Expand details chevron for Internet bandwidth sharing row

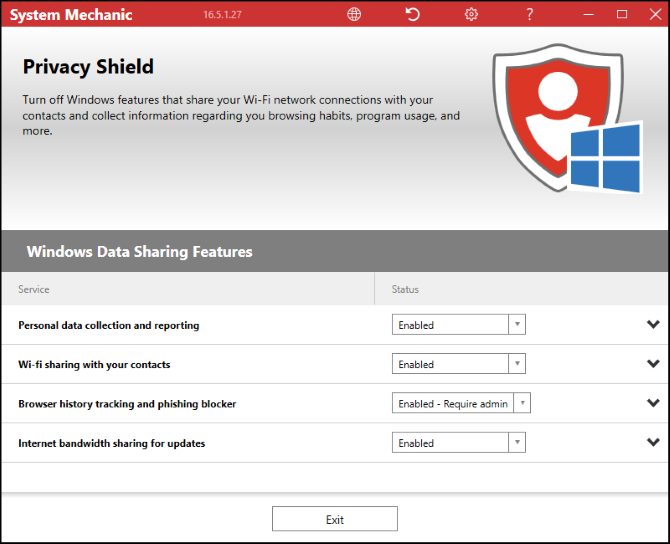pos(653,442)
